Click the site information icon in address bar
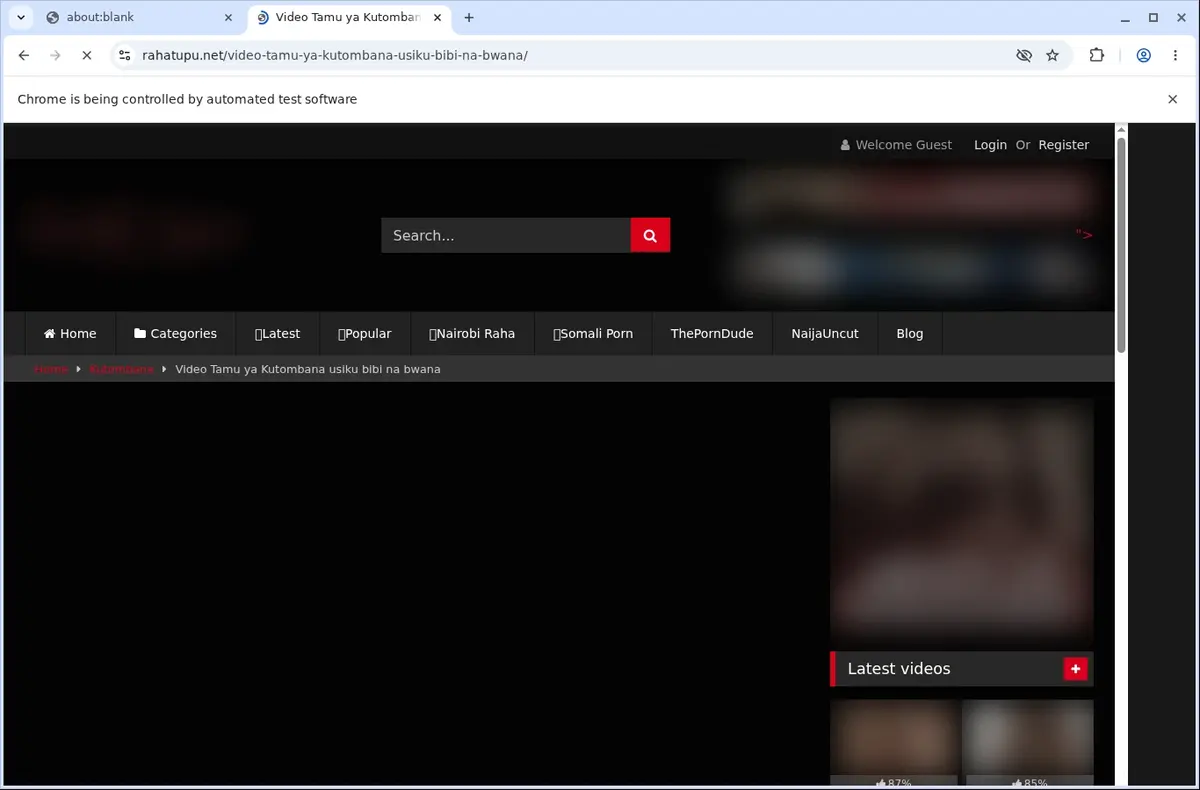This screenshot has height=790, width=1200. tap(124, 55)
